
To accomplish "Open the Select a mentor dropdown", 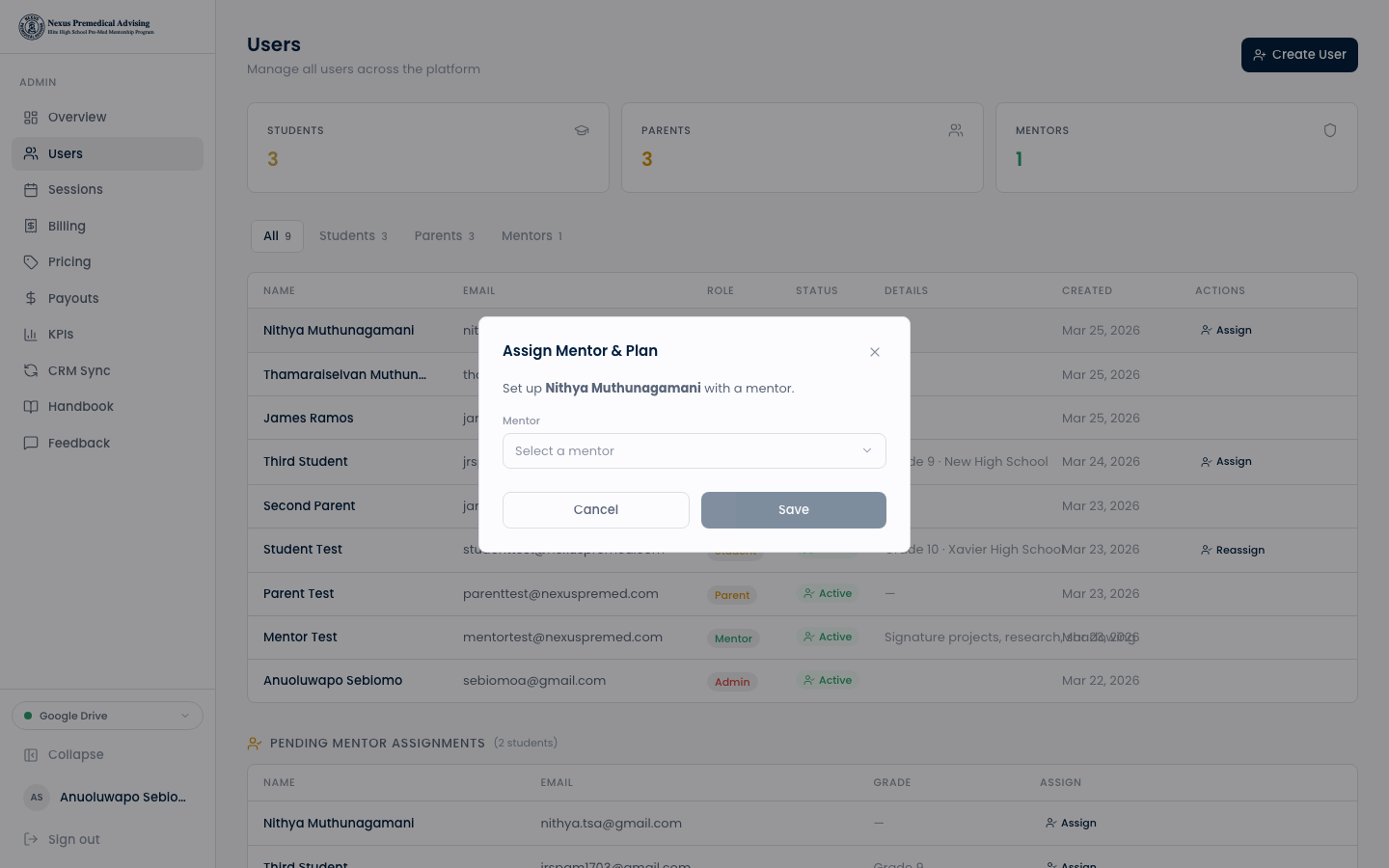I will 694,451.
